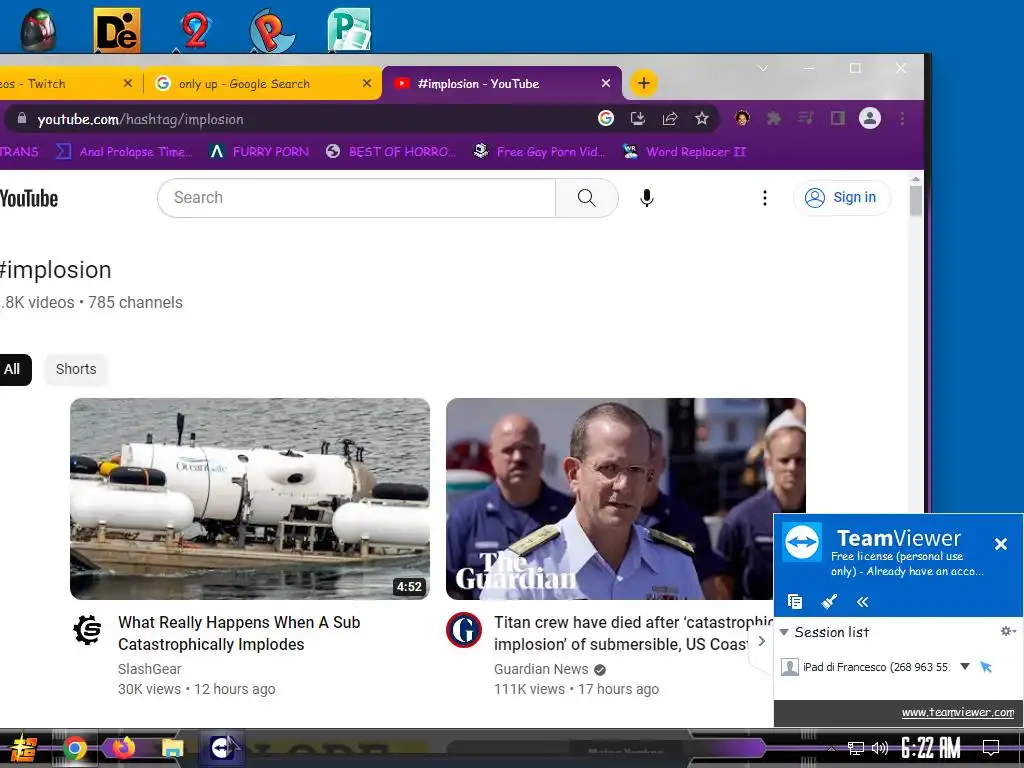Open TeamViewer file transfer icon
The height and width of the screenshot is (768, 1024).
click(795, 601)
